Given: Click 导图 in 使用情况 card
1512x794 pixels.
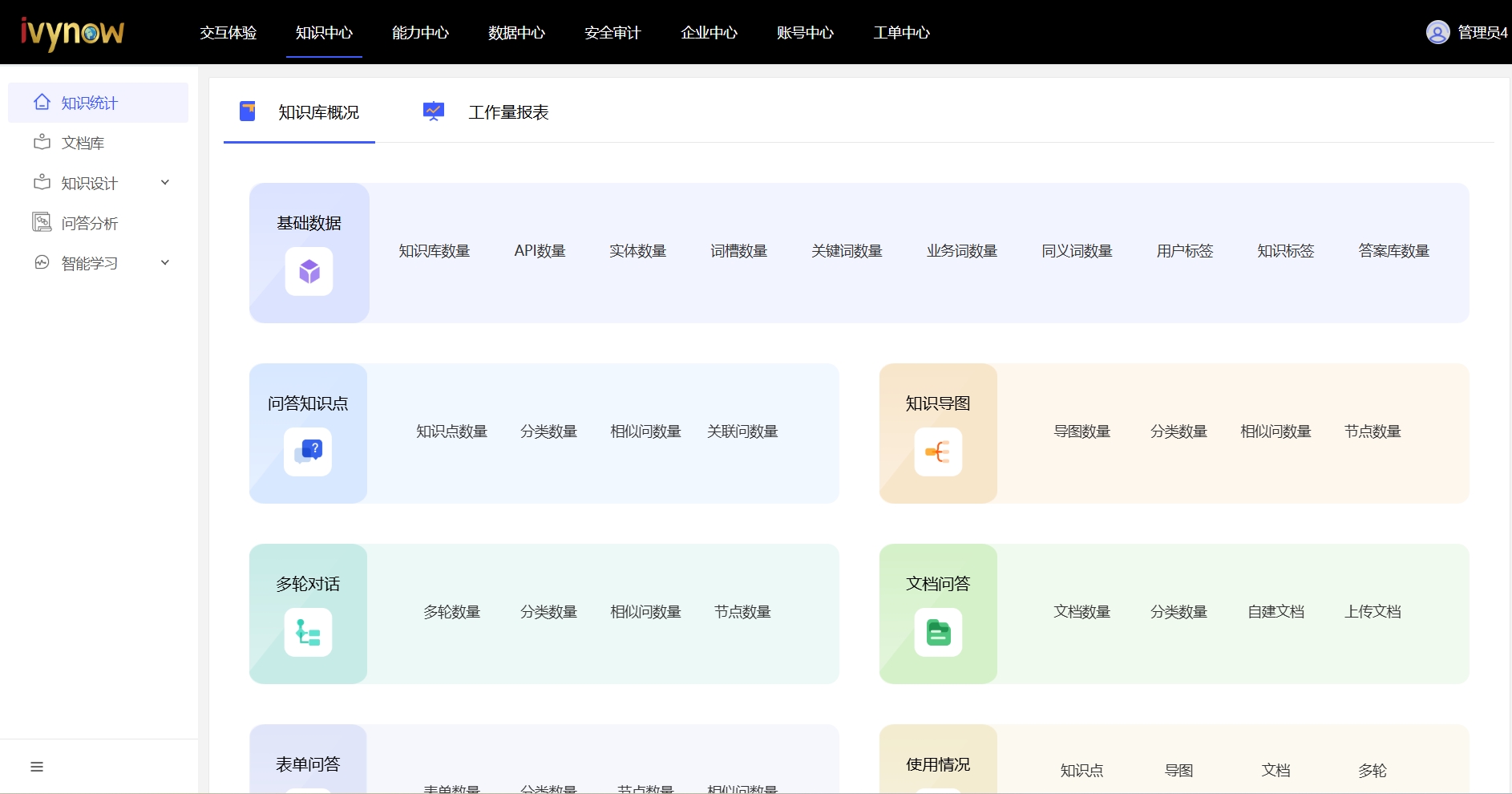Looking at the screenshot, I should point(1179,771).
